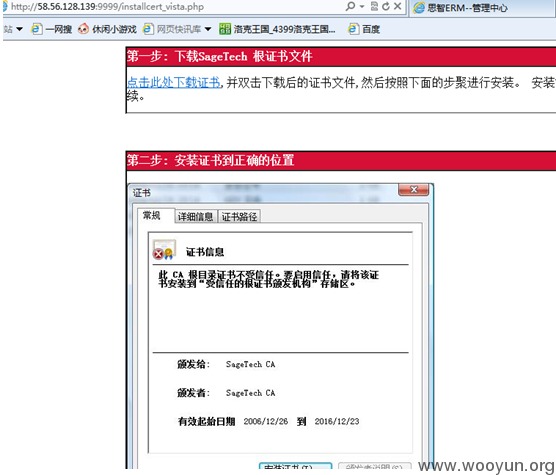This screenshot has height=475, width=556.
Task: Click the CA root certificate not trusted message
Action: pyautogui.click(x=268, y=279)
